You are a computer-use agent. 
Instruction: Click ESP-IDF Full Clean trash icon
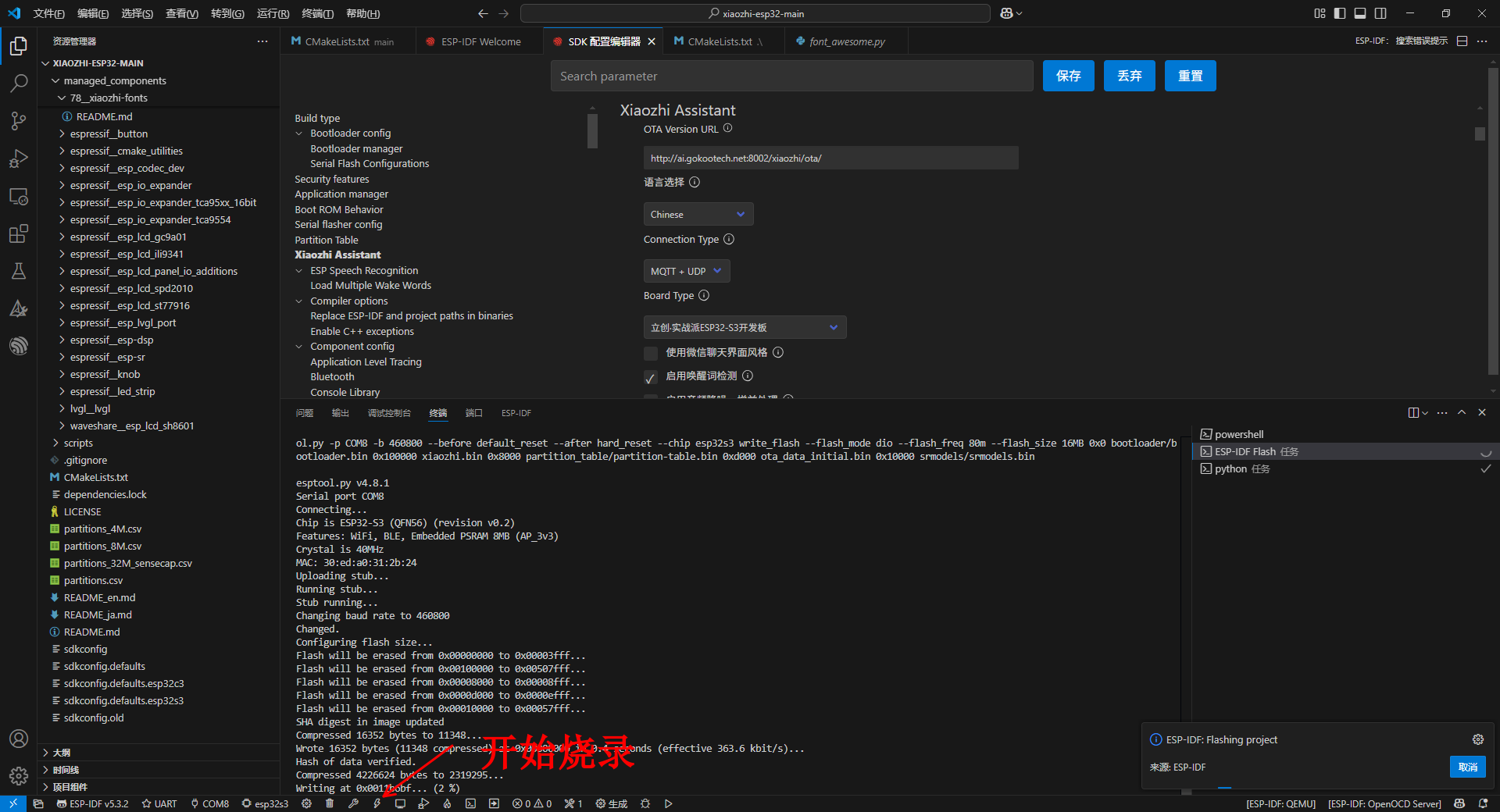click(x=330, y=803)
